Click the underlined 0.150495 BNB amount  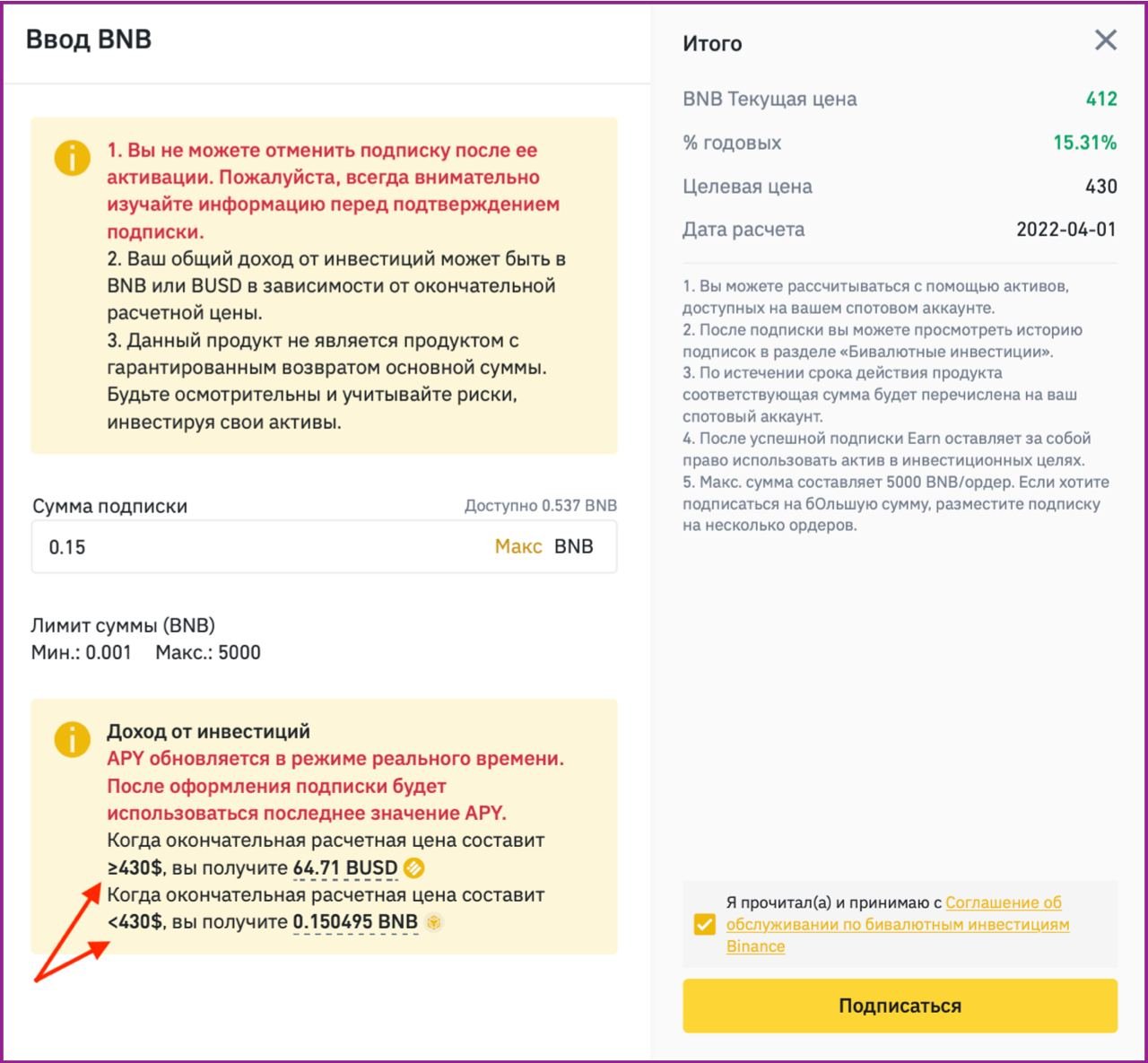pyautogui.click(x=355, y=922)
